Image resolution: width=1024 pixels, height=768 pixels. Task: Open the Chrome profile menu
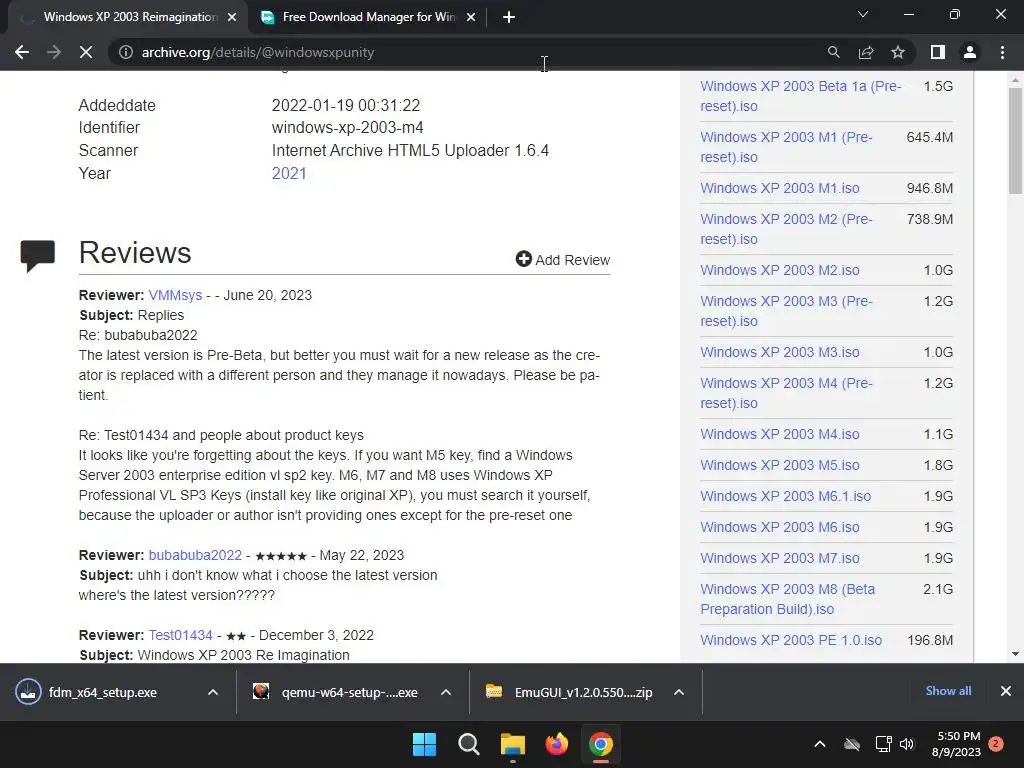coord(970,52)
